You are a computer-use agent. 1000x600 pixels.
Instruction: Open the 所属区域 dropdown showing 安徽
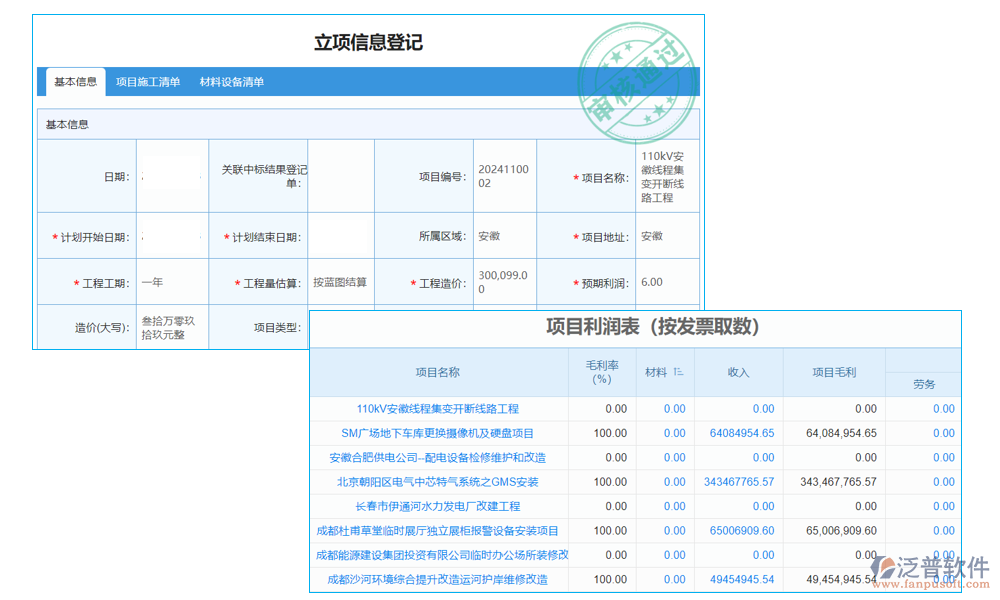504,237
